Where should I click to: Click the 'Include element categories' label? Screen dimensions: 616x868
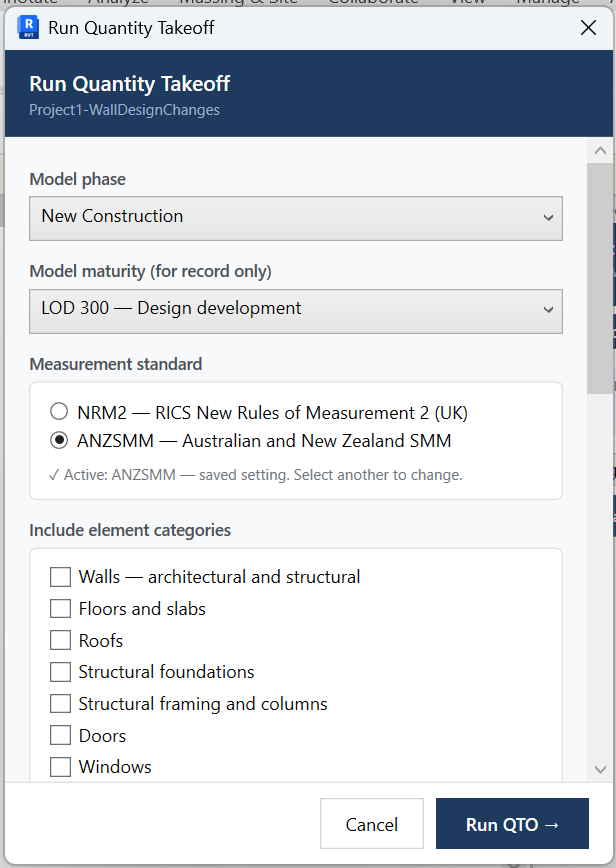[130, 530]
